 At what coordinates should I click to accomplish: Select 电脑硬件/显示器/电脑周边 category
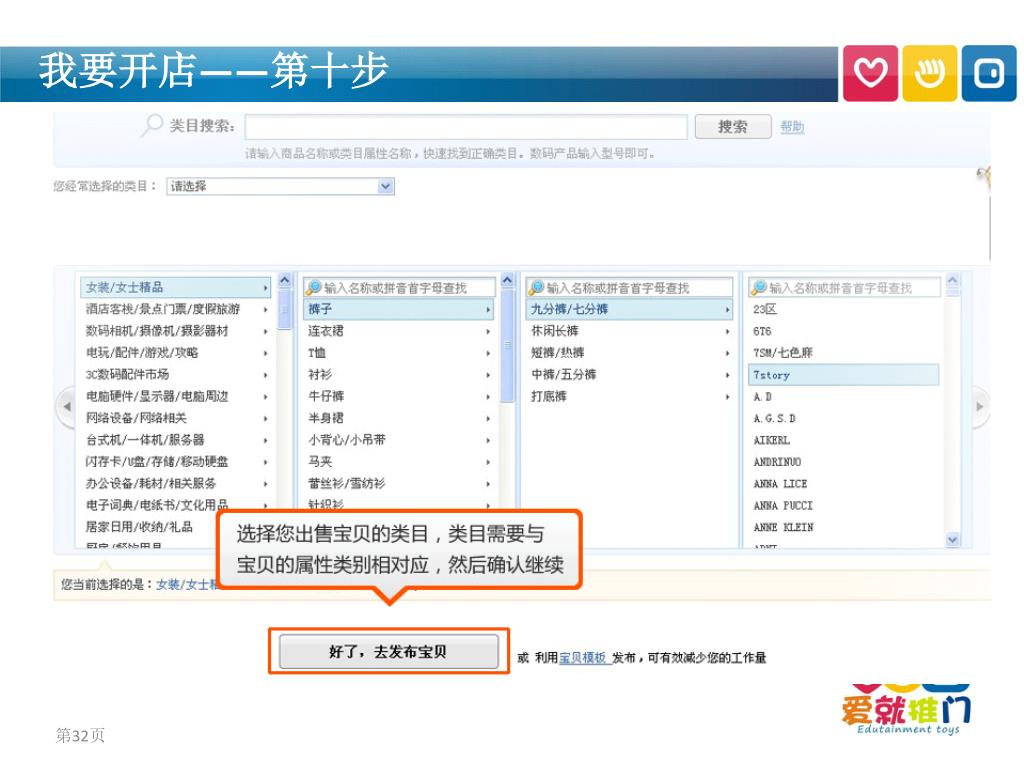coord(157,396)
